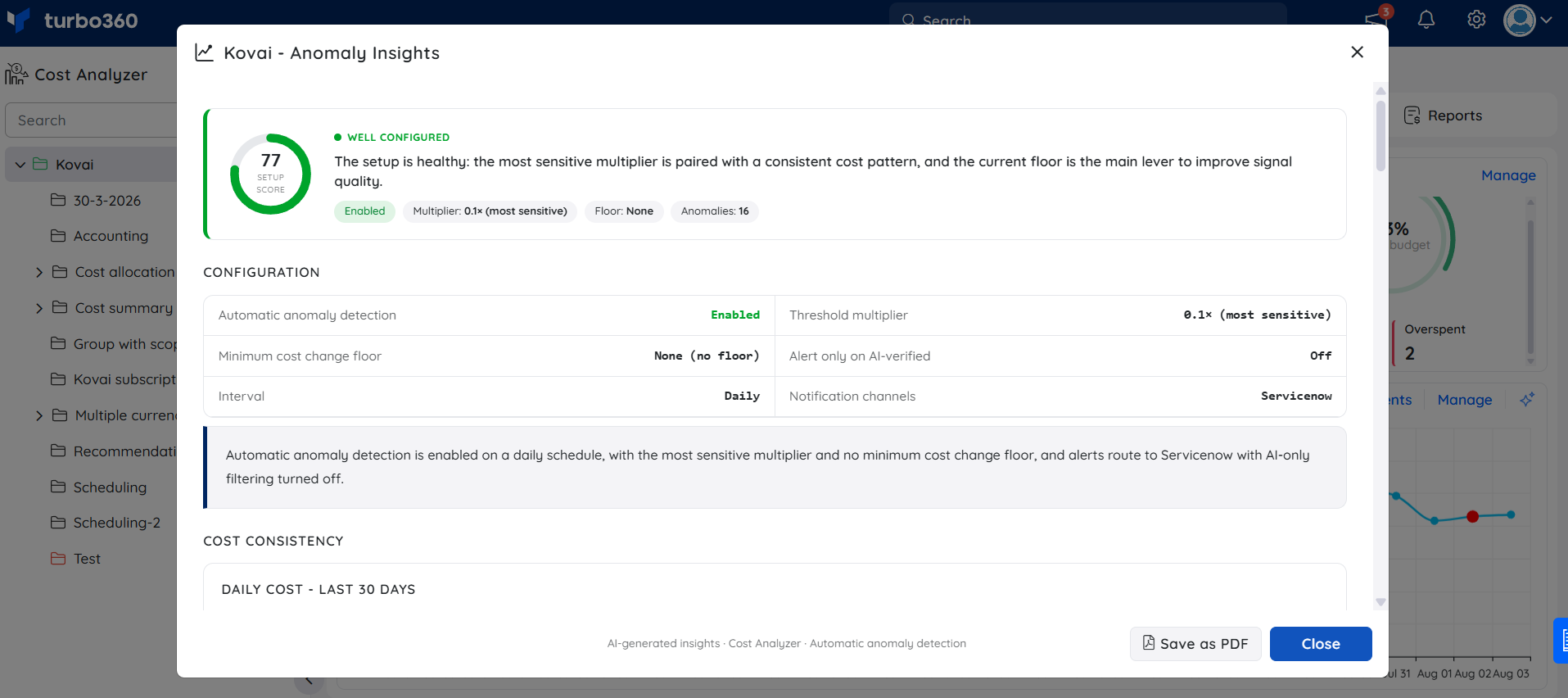
Task: Click the green Enabled chip
Action: tap(364, 211)
